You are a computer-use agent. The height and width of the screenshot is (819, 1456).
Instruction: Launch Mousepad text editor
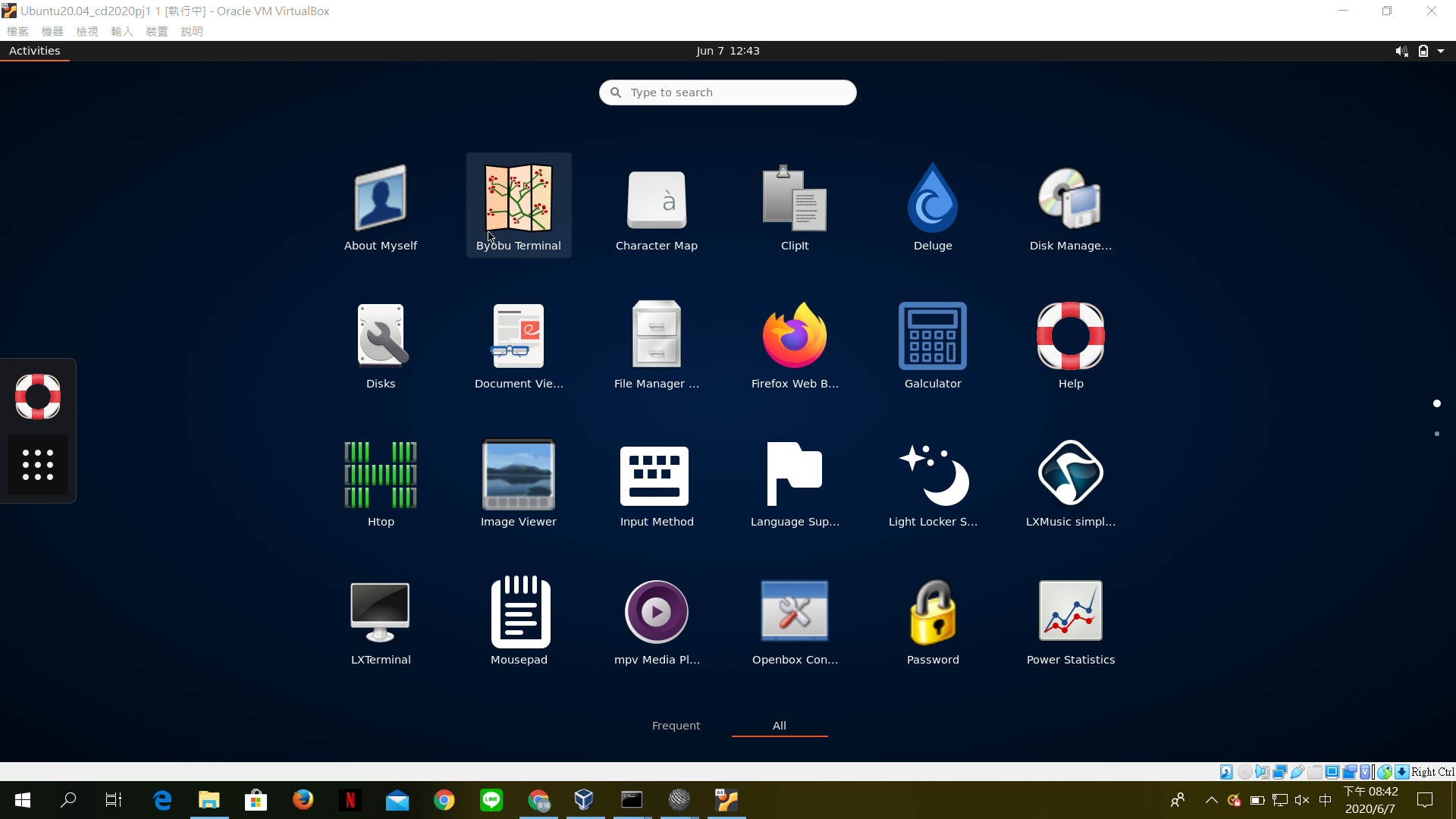pos(519,619)
